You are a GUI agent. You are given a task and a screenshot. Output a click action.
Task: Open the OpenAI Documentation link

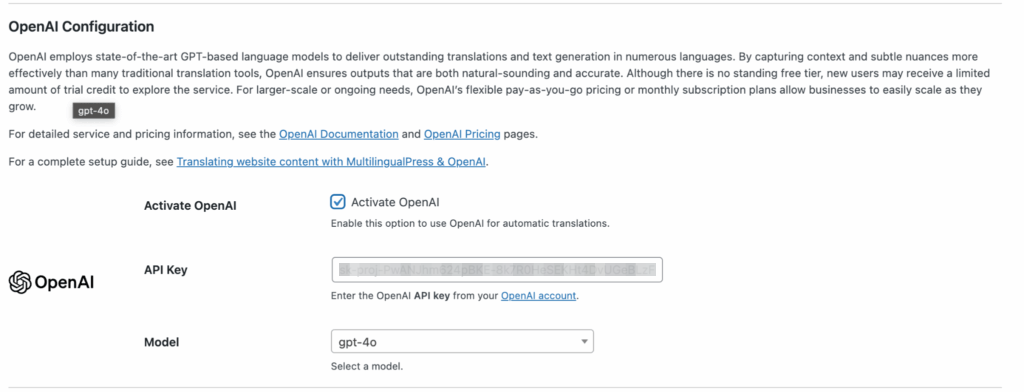pyautogui.click(x=339, y=135)
